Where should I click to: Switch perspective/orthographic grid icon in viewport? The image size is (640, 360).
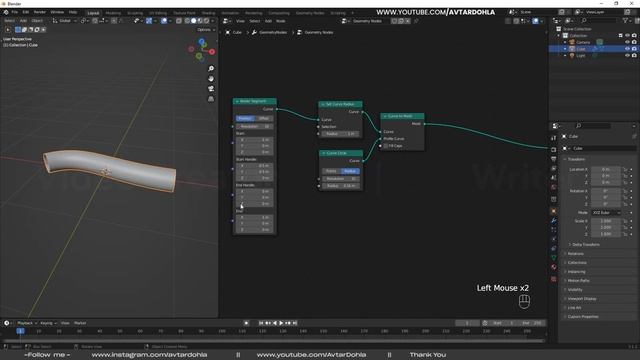click(x=211, y=99)
